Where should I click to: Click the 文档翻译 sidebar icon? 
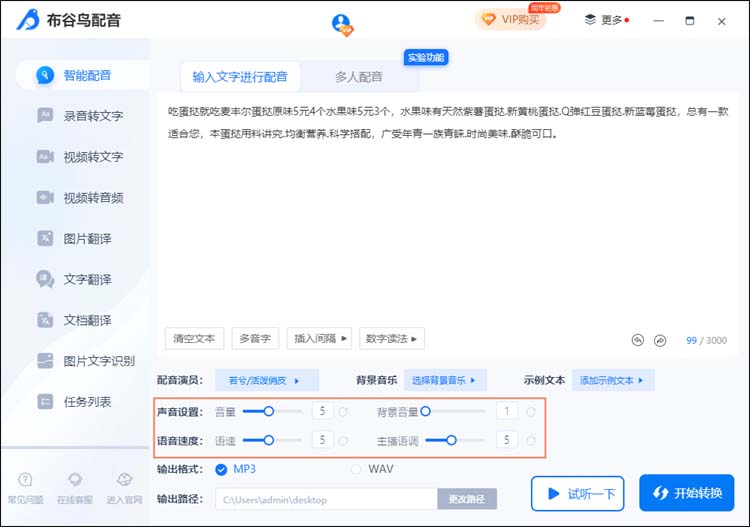(45, 320)
